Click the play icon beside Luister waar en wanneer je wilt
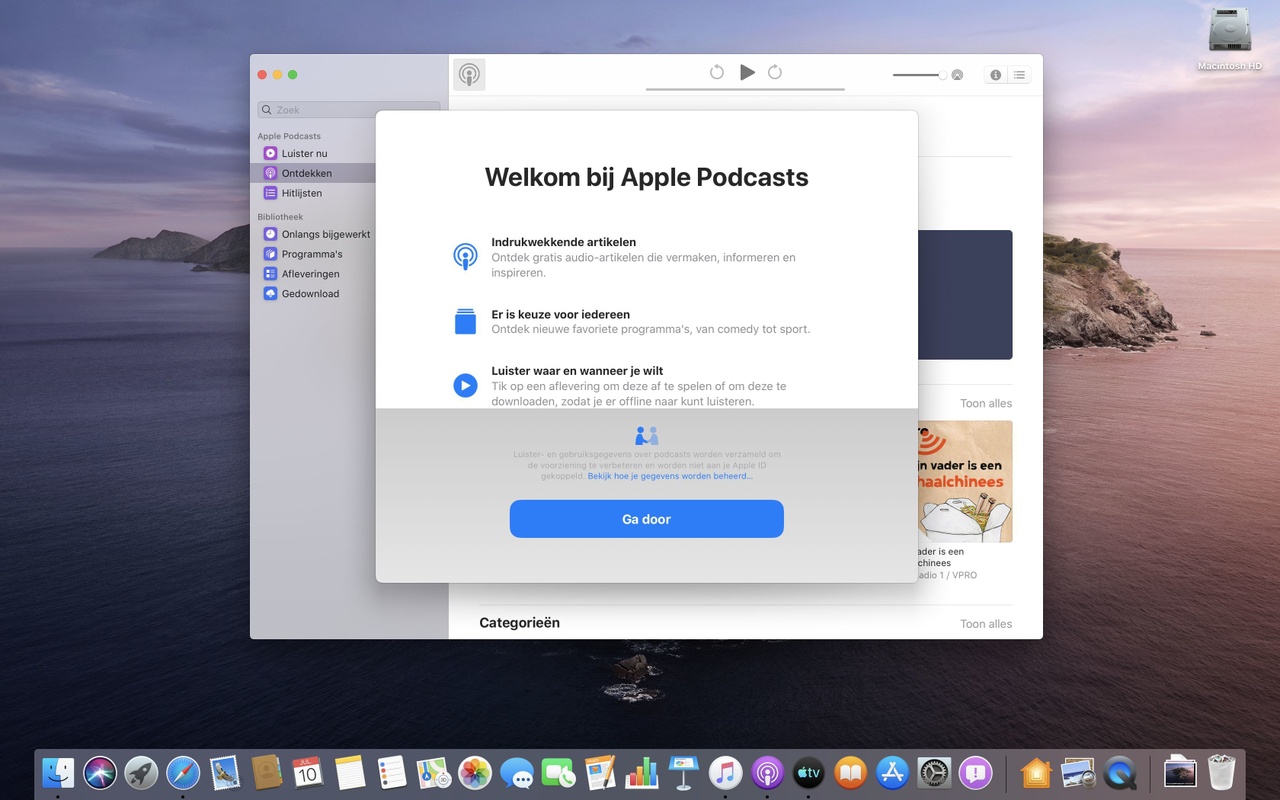 (465, 385)
